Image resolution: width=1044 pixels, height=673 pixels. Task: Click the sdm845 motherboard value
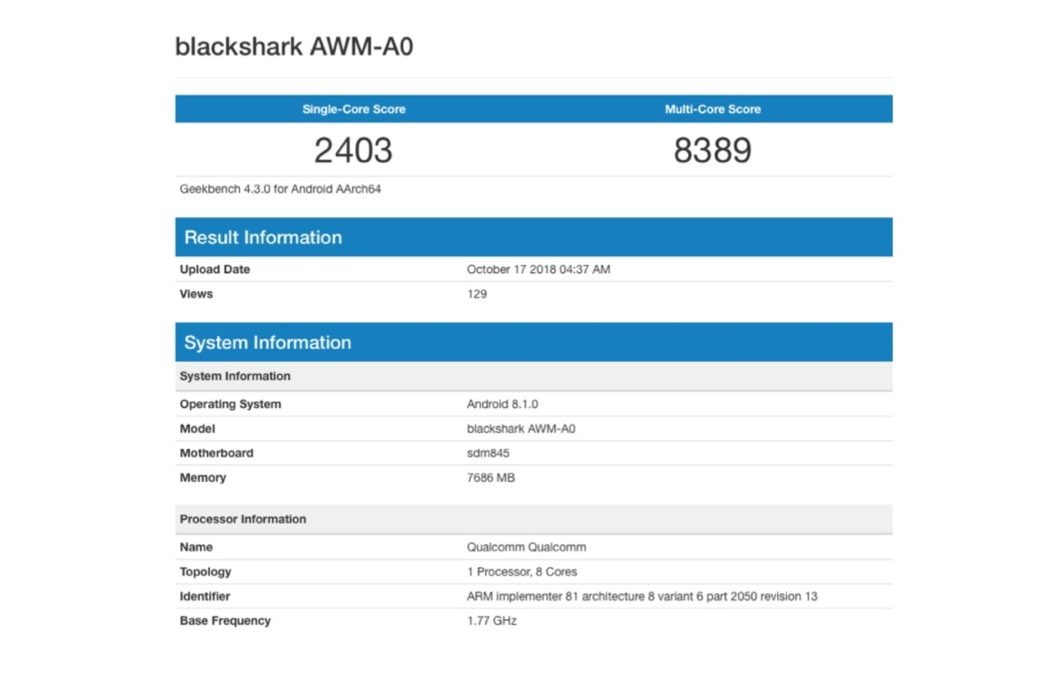(488, 453)
